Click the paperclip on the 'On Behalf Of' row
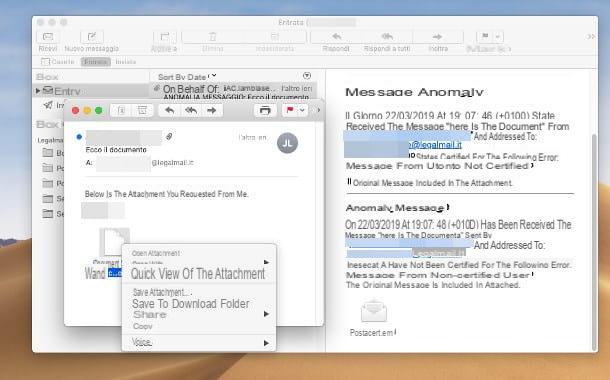Image resolution: width=610 pixels, height=380 pixels. (156, 88)
